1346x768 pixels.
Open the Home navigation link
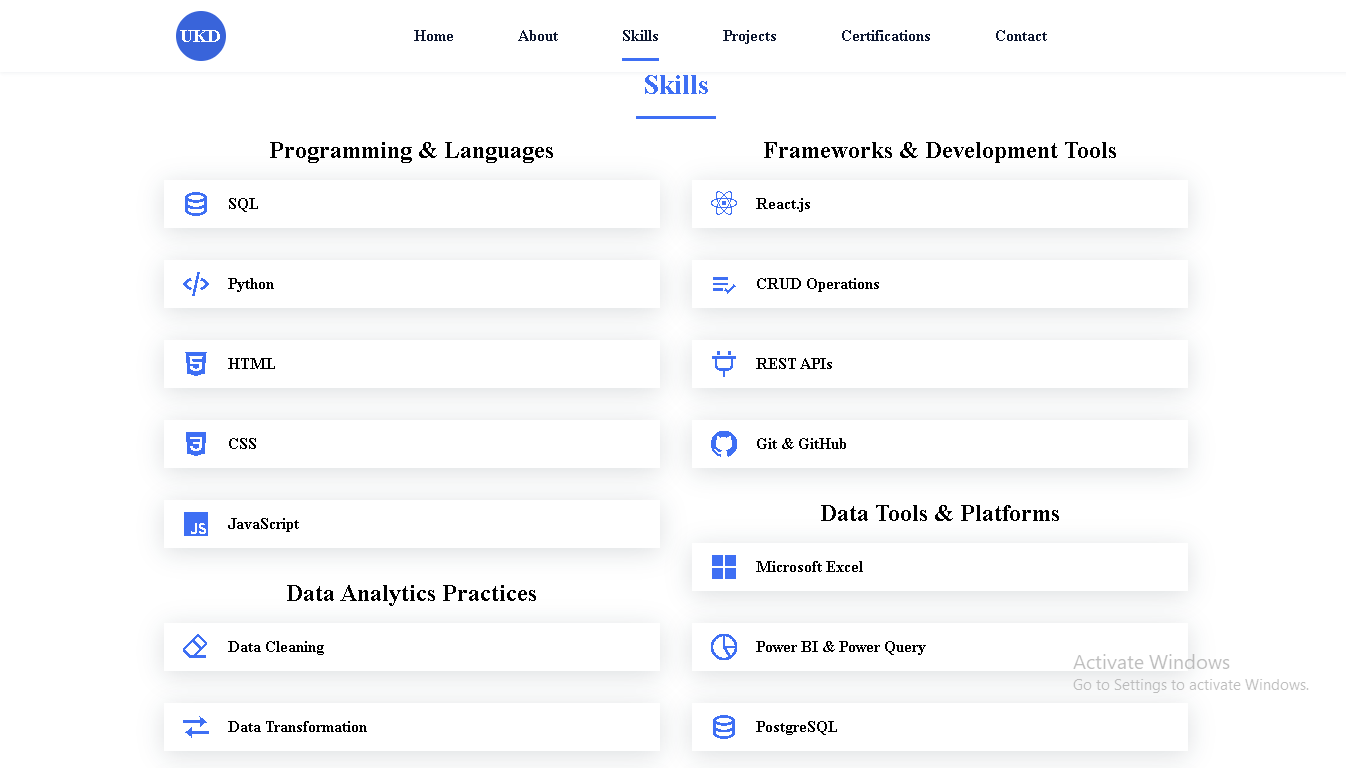click(x=433, y=36)
